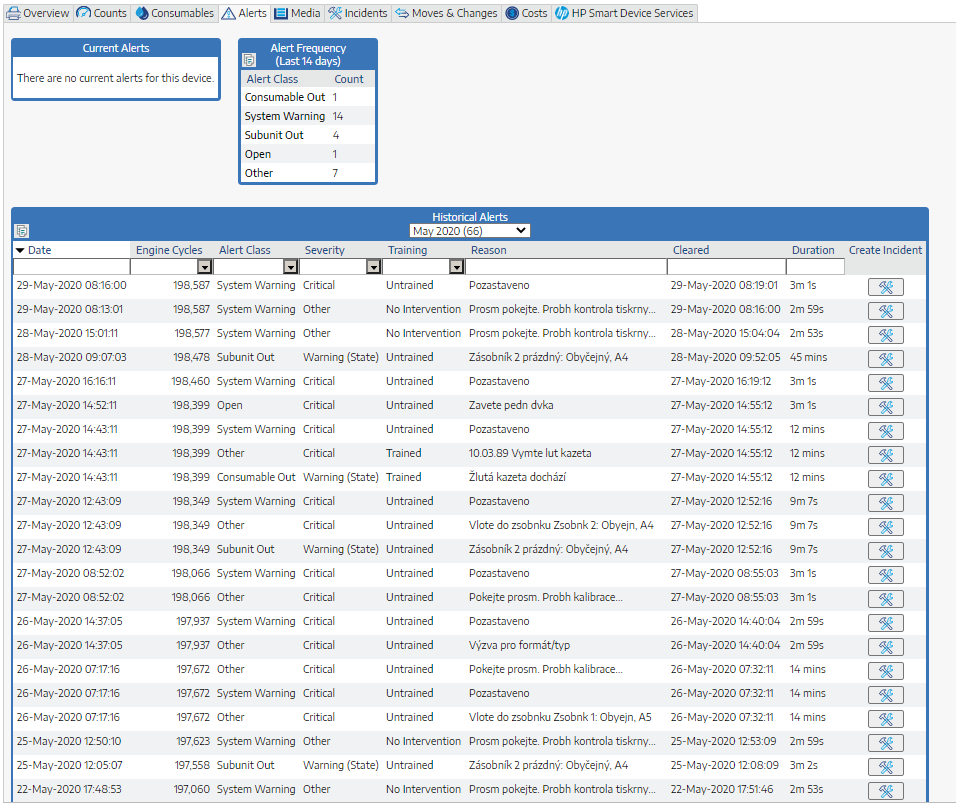Create incident for 28-May-2020 09:07:03 Subunit Out alert
The height and width of the screenshot is (804, 956).
pos(885,359)
